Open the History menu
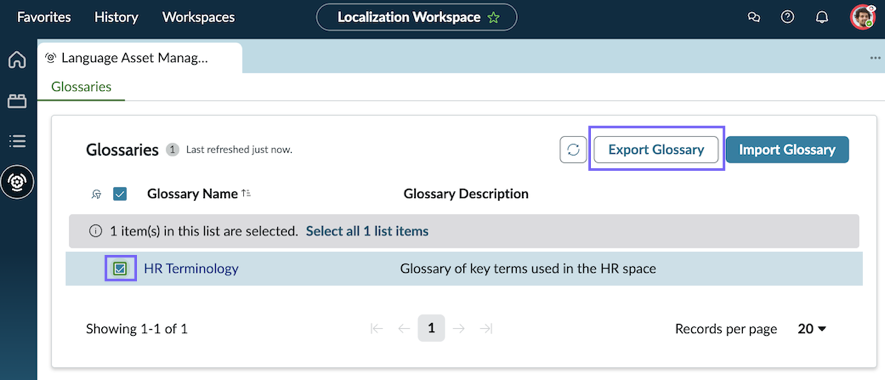The width and height of the screenshot is (885, 380). pyautogui.click(x=116, y=18)
